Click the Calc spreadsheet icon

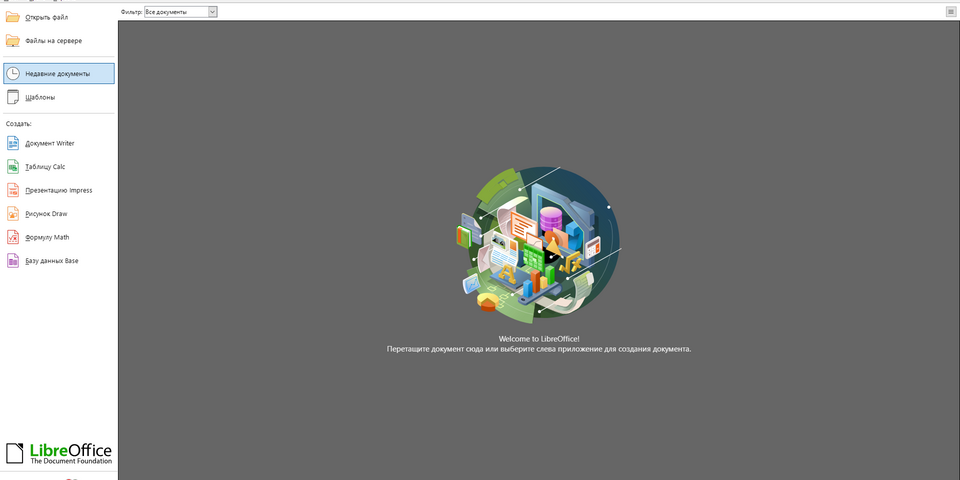(13, 167)
